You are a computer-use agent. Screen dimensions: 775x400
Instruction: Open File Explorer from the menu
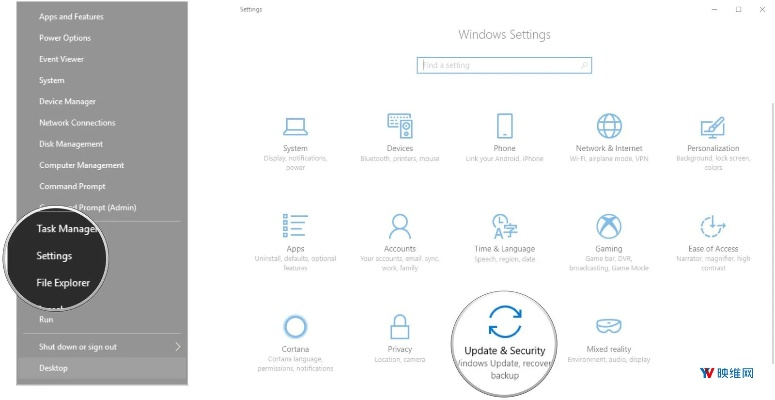(x=63, y=283)
